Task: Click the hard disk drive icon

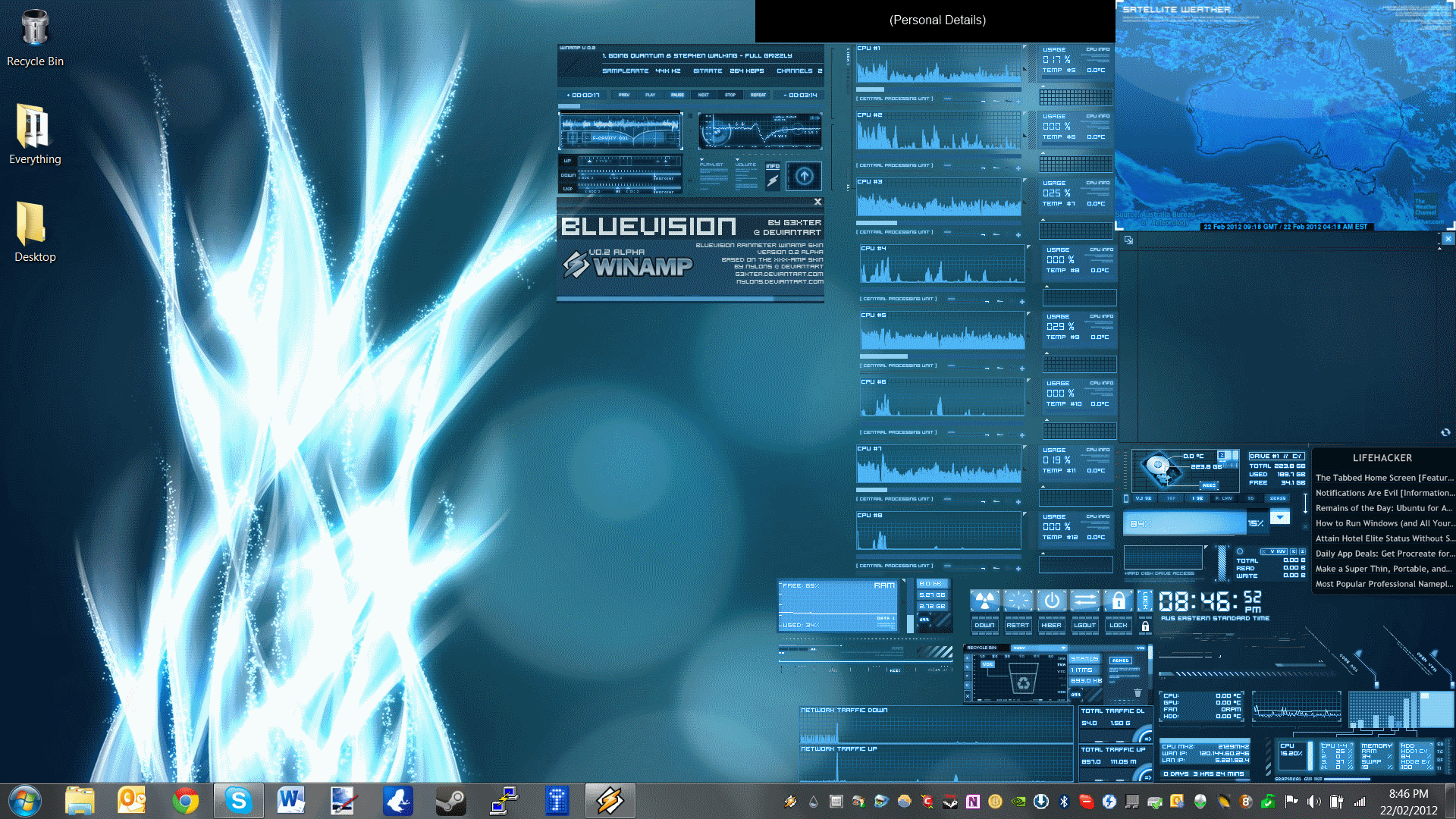Action: [1162, 469]
